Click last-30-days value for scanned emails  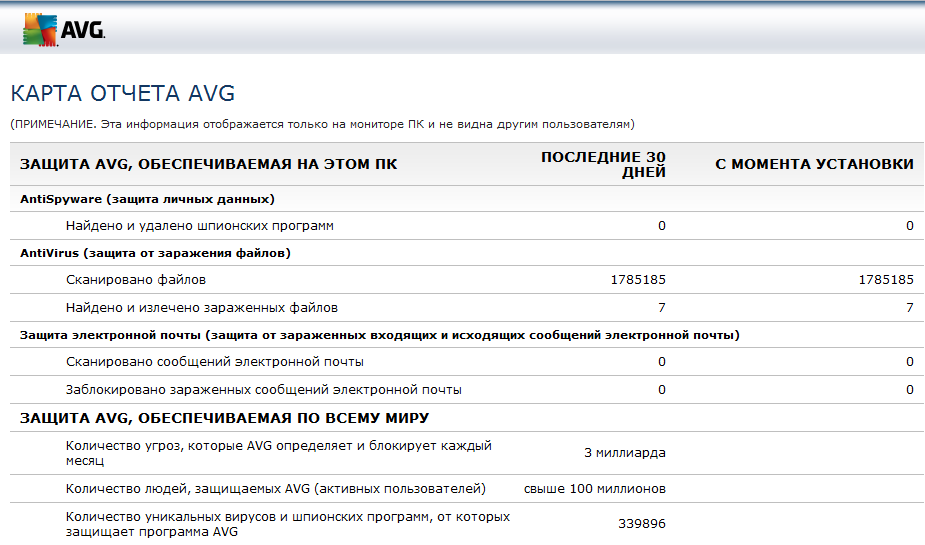(x=662, y=362)
